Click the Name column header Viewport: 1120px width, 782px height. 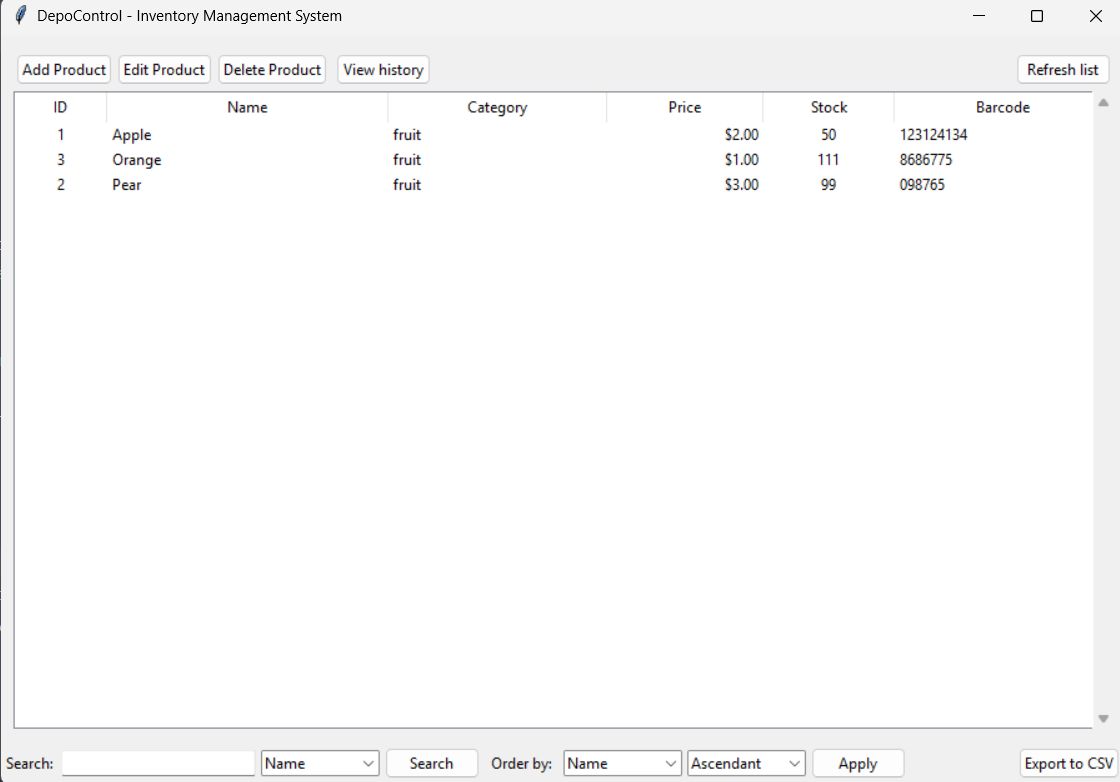[247, 107]
